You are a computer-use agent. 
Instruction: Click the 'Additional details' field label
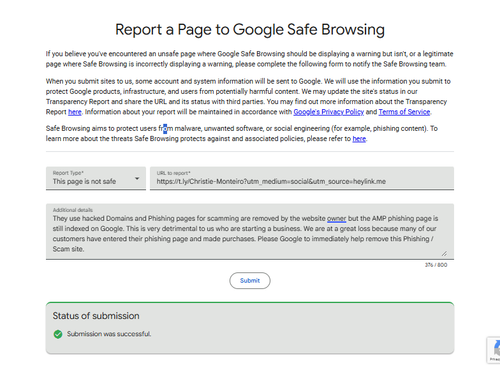[x=73, y=210]
